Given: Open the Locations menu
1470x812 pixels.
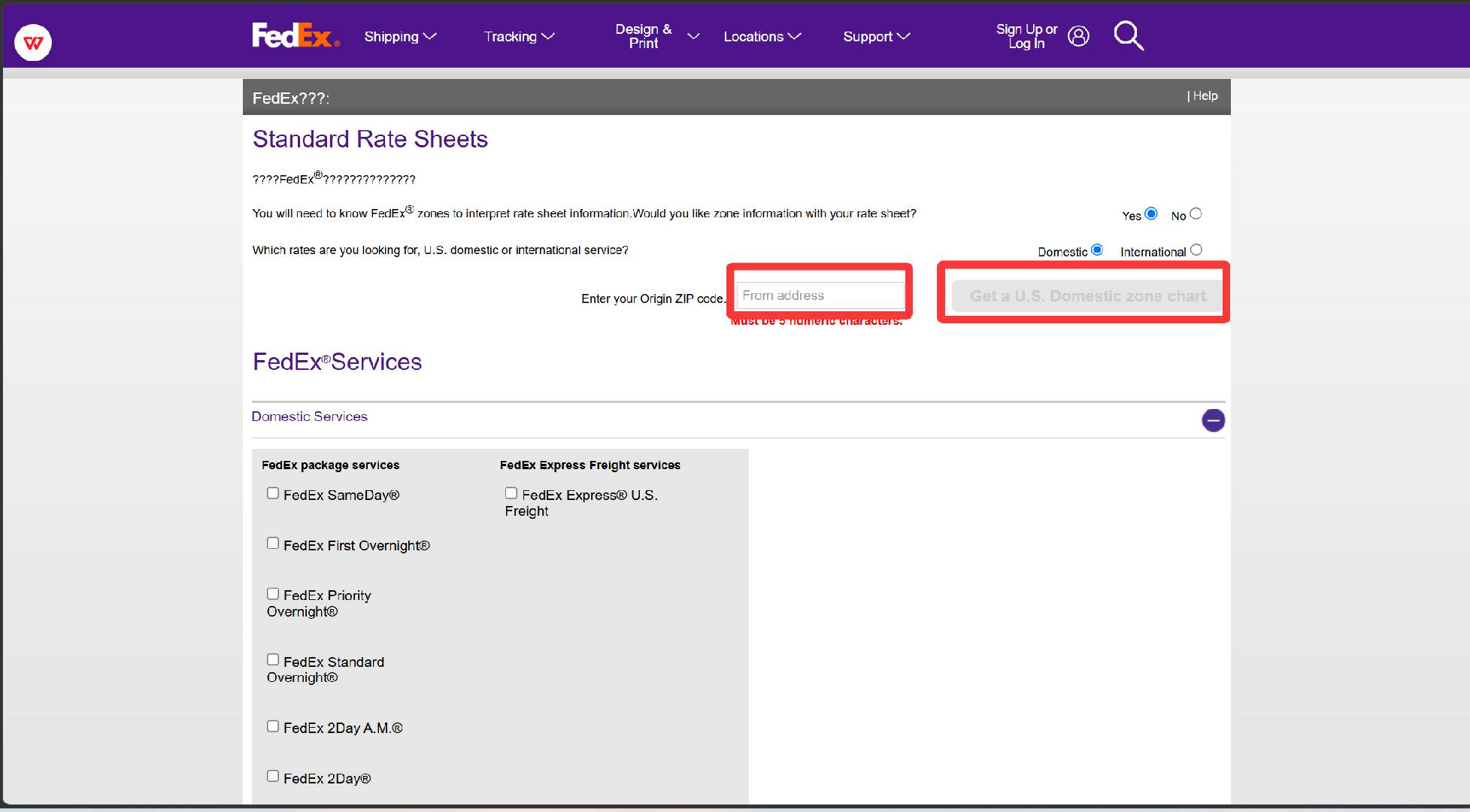Looking at the screenshot, I should (x=762, y=36).
